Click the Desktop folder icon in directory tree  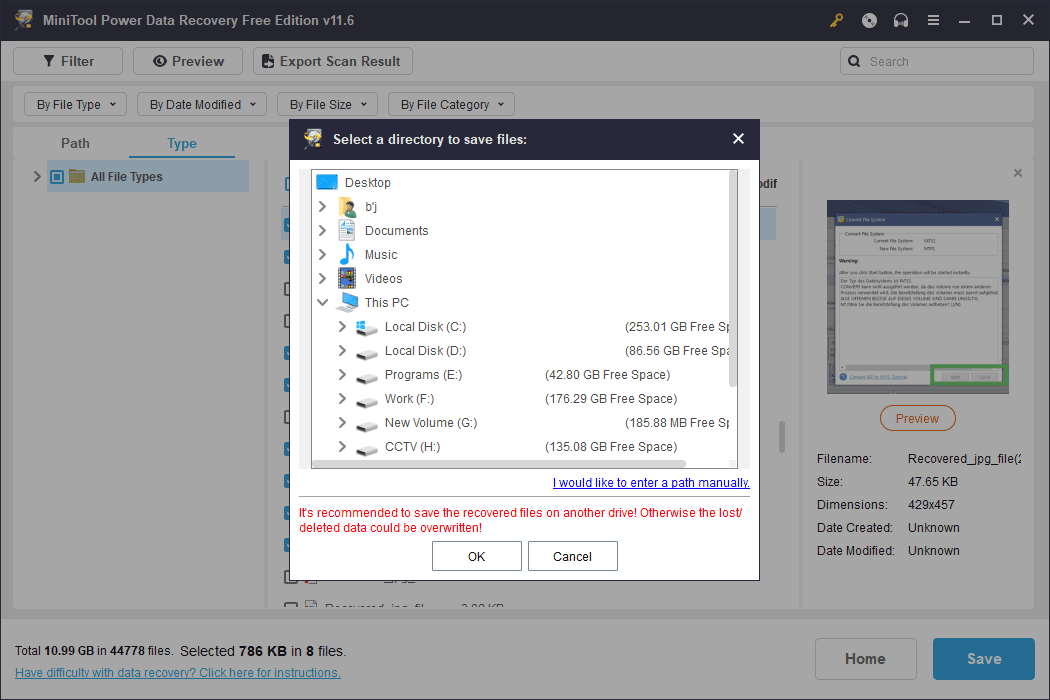click(x=327, y=182)
